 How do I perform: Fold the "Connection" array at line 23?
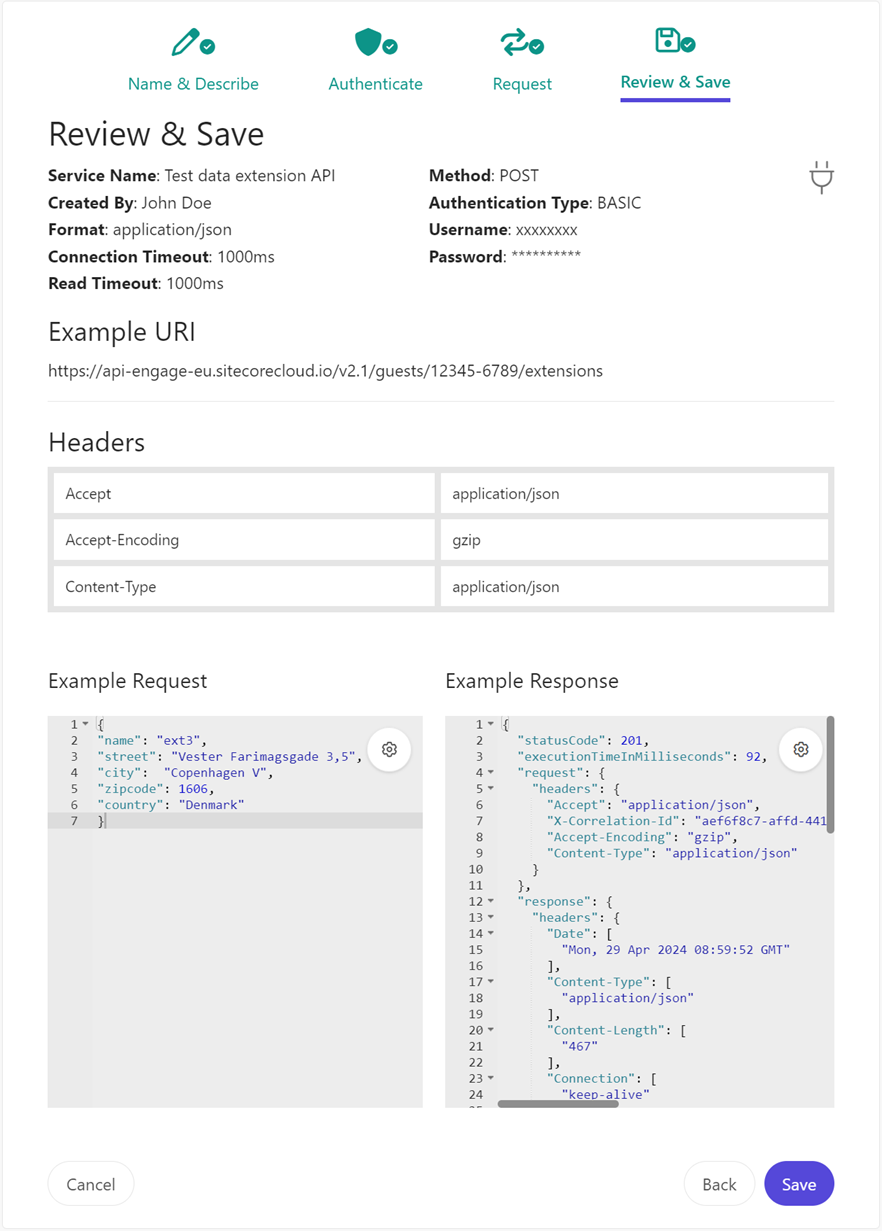click(x=491, y=1079)
